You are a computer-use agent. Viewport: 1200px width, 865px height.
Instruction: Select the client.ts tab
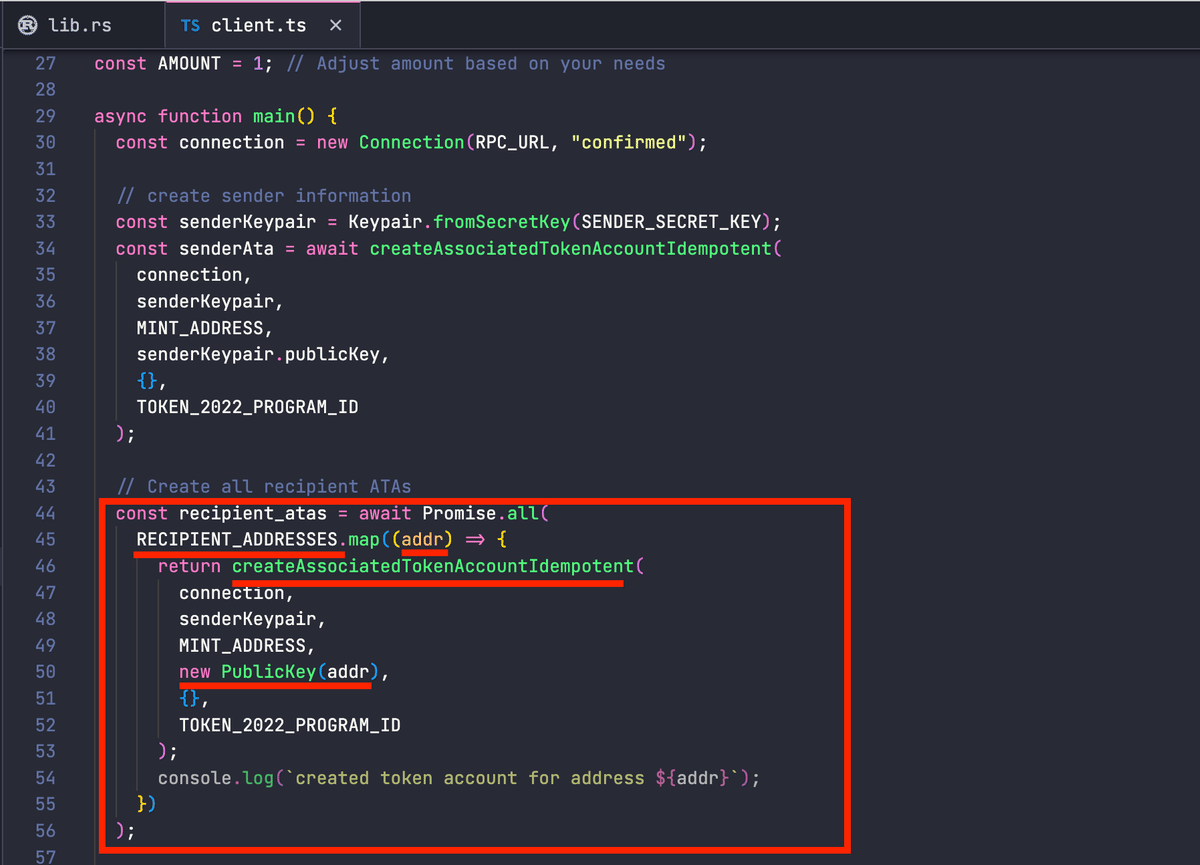coord(263,25)
